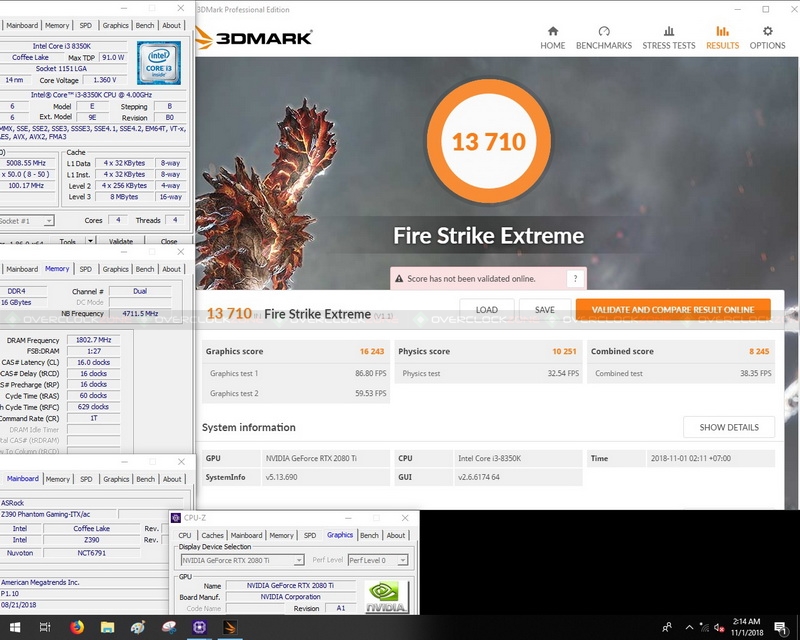Click the Intel Core i3 logo in CPU-Z
Viewport: 800px width, 640px height.
tap(159, 63)
